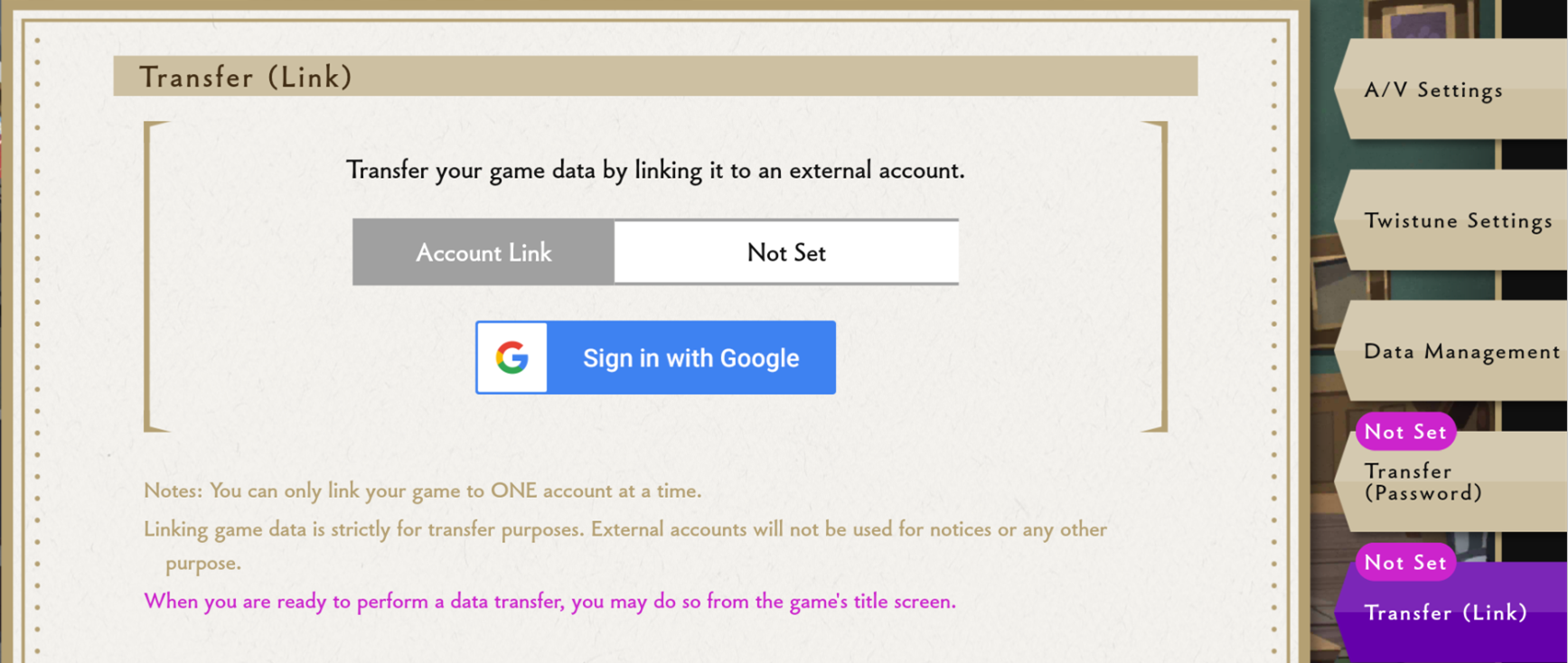Click the gray Account Link label
Screen dimensions: 1568x663
pyautogui.click(x=484, y=252)
